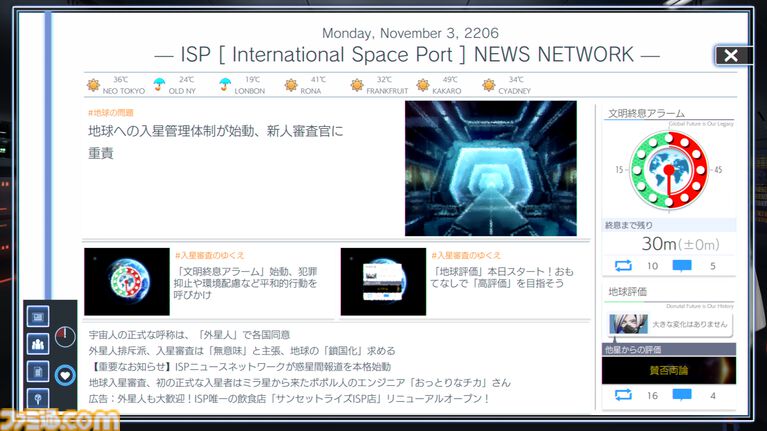Click #入星審査のゆくえ tag above 文明終息アラーム article
This screenshot has height=431, width=767.
click(x=209, y=255)
